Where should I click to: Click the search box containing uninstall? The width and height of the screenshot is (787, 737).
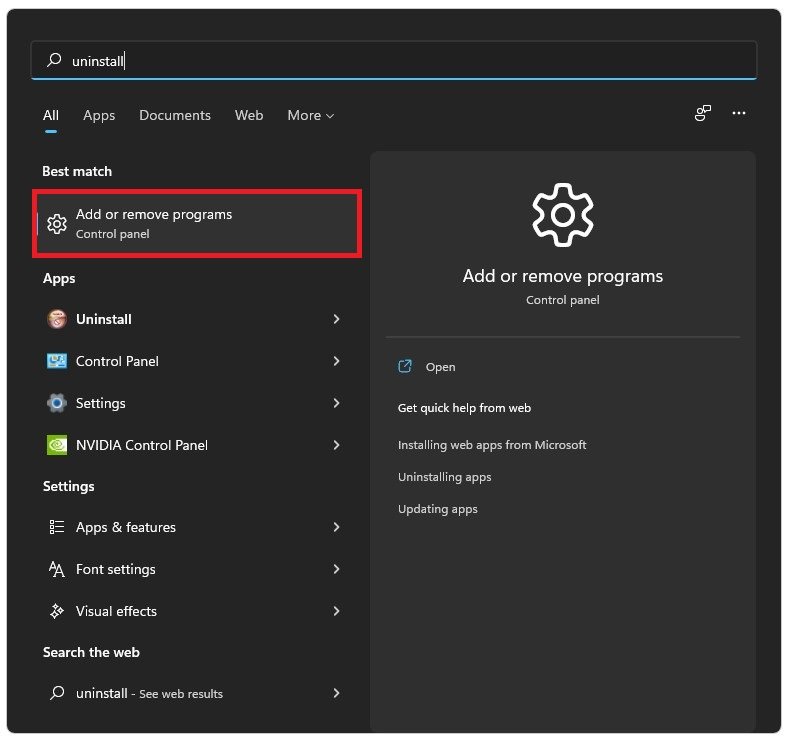click(x=400, y=61)
